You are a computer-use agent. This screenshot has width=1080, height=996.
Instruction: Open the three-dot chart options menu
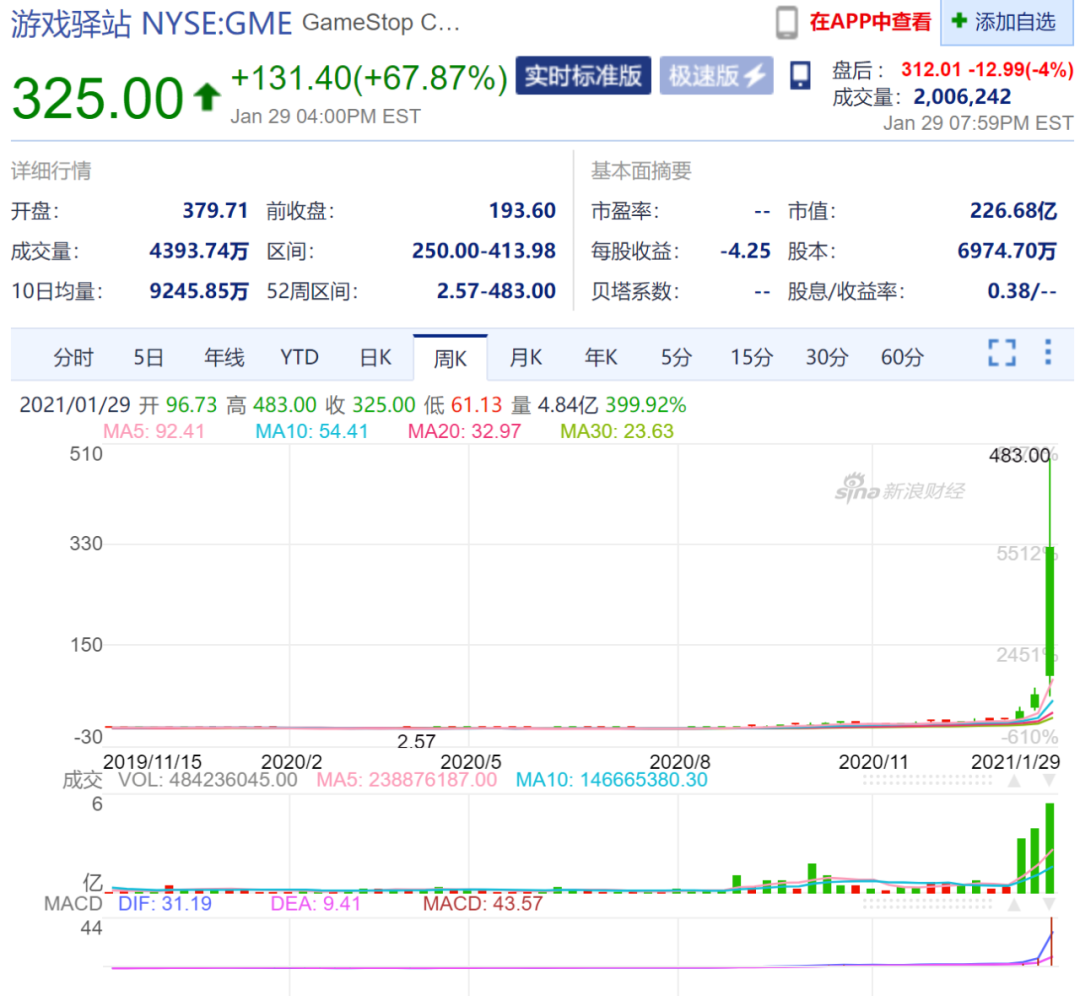point(1047,352)
